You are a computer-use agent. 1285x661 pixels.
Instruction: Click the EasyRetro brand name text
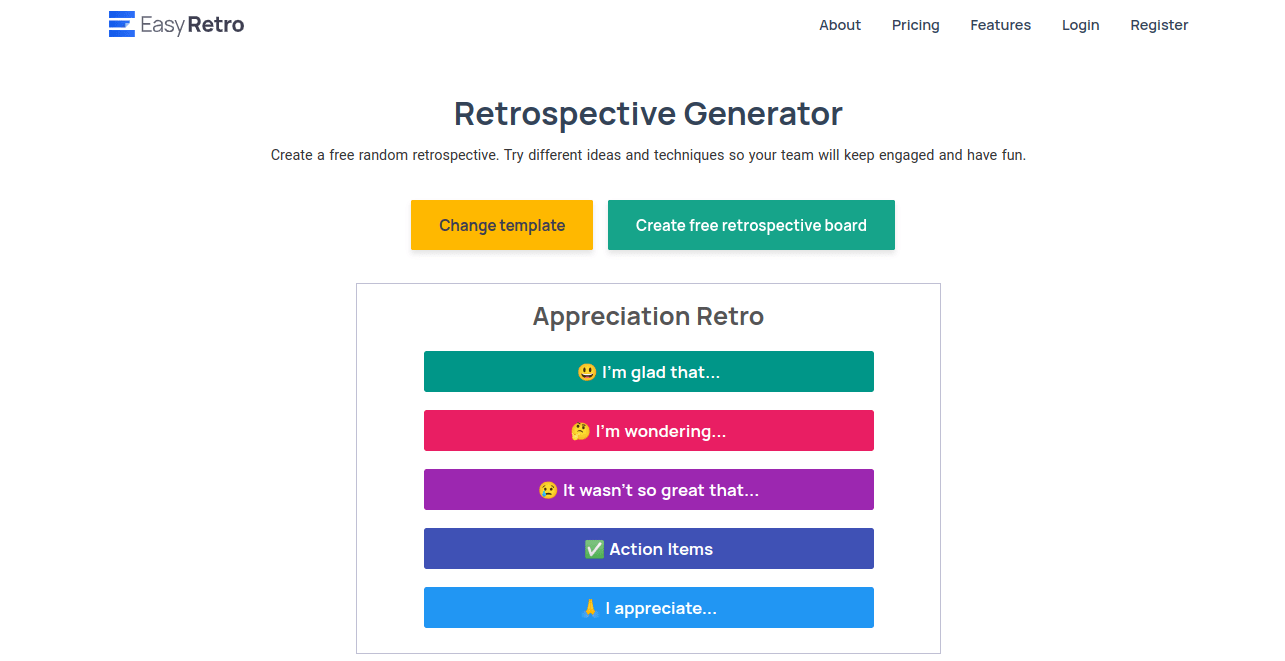pos(192,25)
